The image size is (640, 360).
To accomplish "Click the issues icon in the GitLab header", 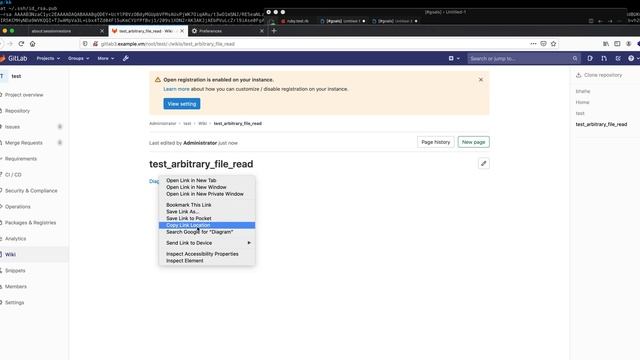I will pos(590,58).
